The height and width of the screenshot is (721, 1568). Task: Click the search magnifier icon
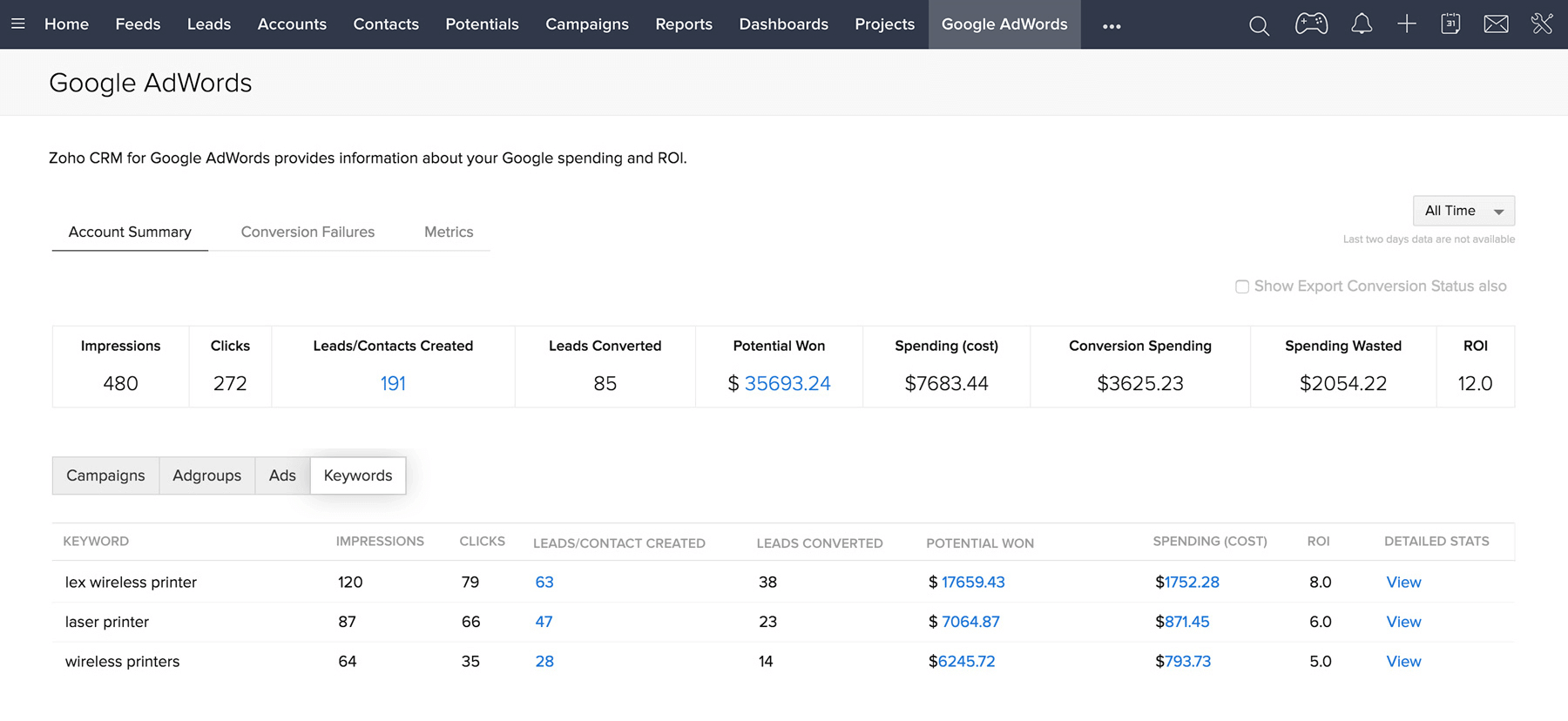point(1259,25)
